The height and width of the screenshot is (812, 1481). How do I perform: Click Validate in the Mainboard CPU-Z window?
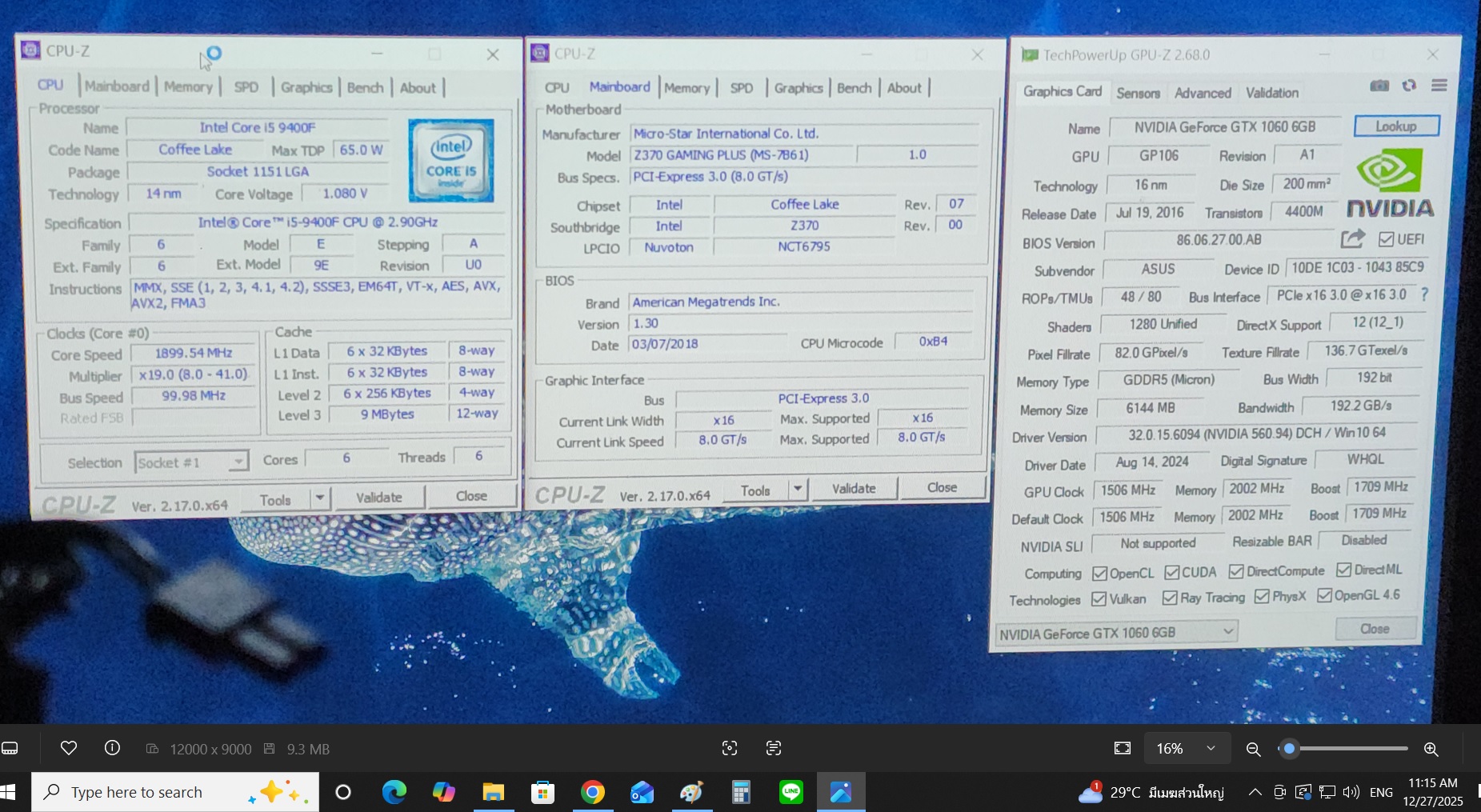coord(854,488)
